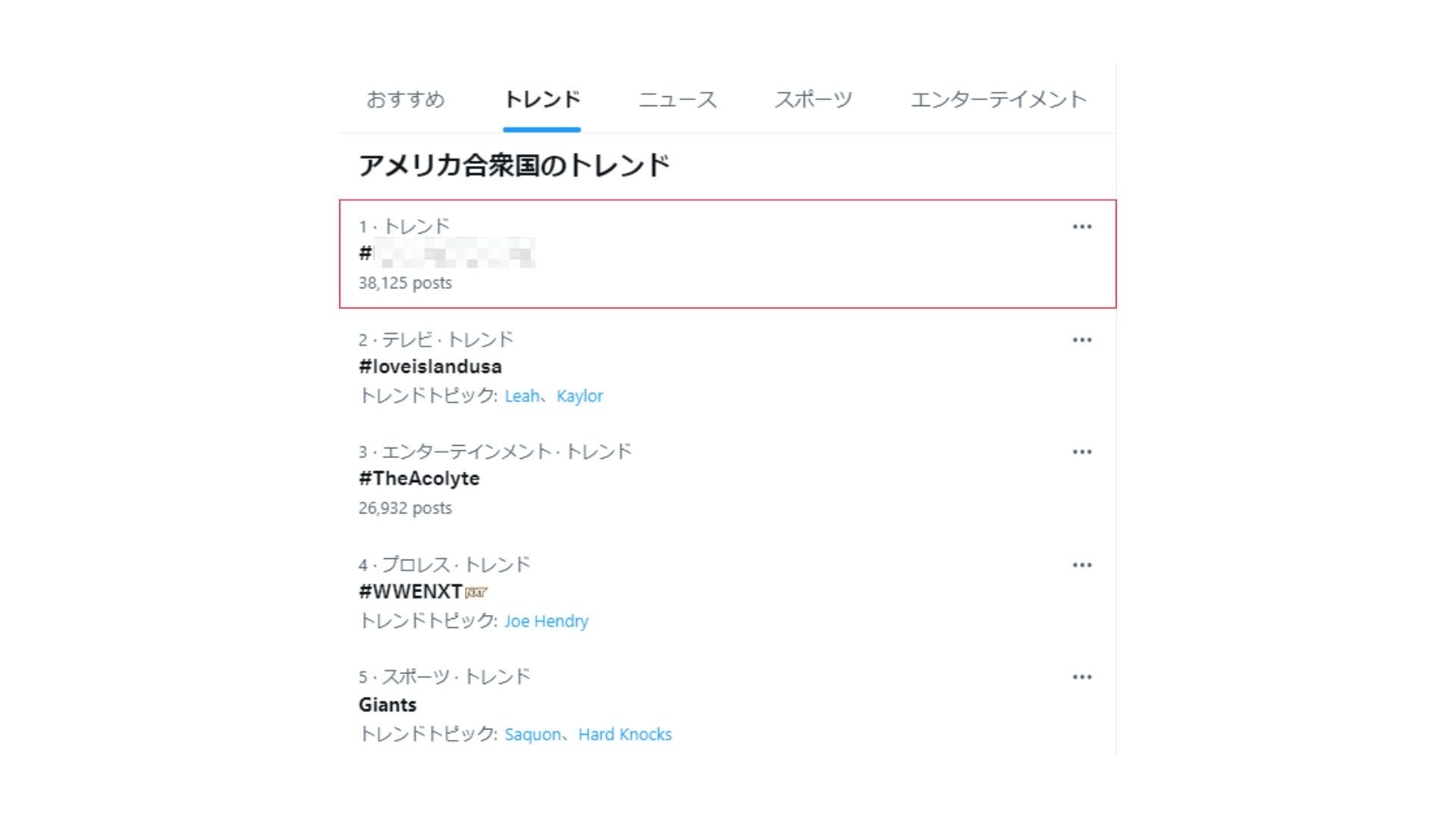Open the Kaylor trend topic link
1456x819 pixels.
pos(579,396)
